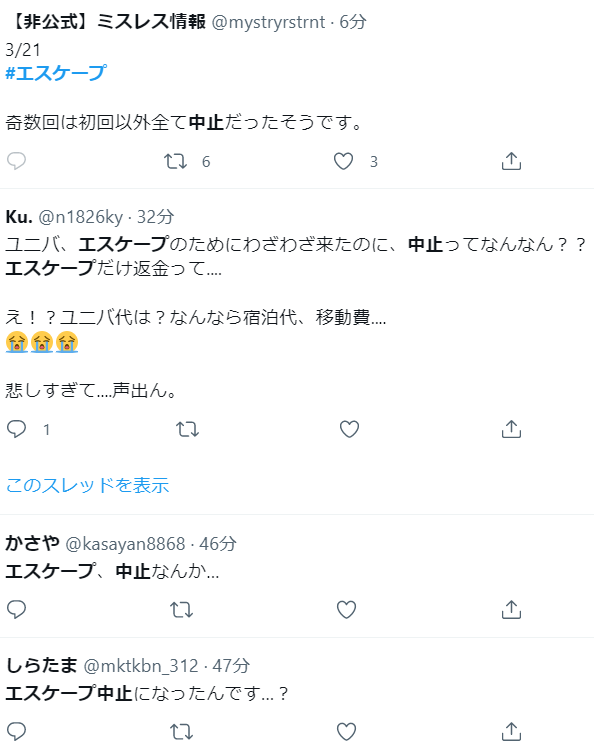Share the かさや tweet

pyautogui.click(x=511, y=609)
